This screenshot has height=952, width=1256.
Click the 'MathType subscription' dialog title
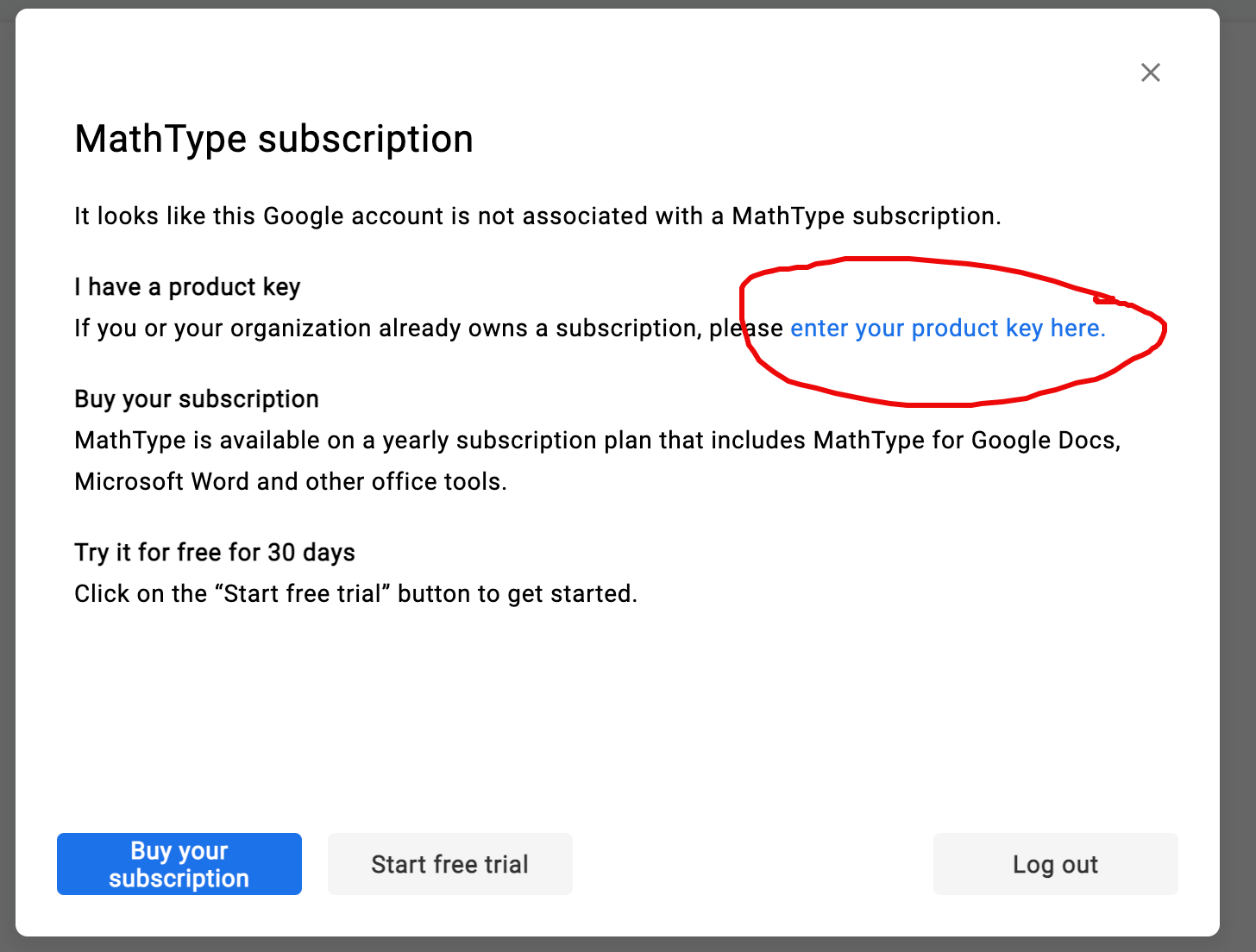[x=273, y=139]
